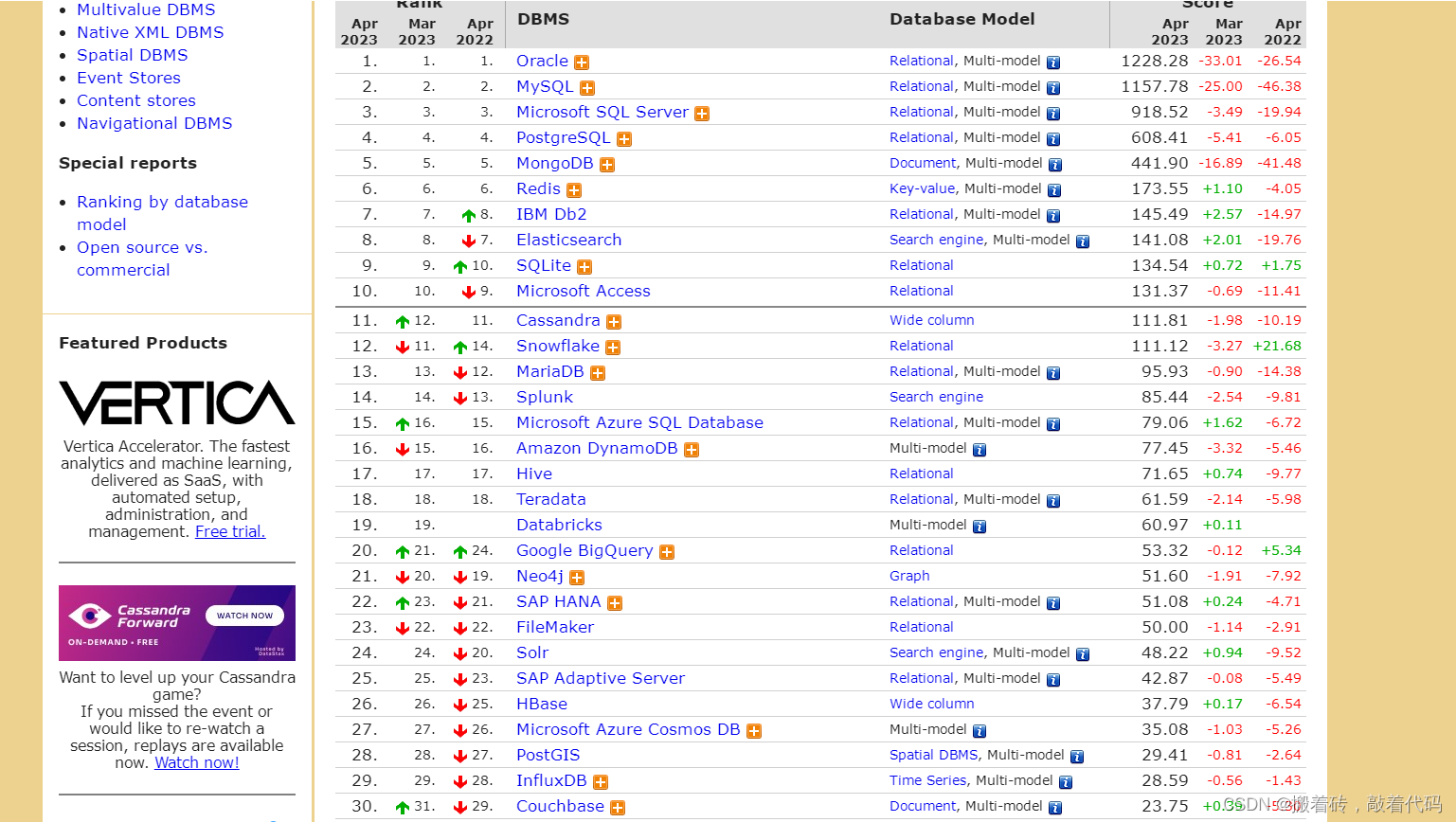
Task: Click Wide column model in Cassandra row
Action: click(x=932, y=320)
